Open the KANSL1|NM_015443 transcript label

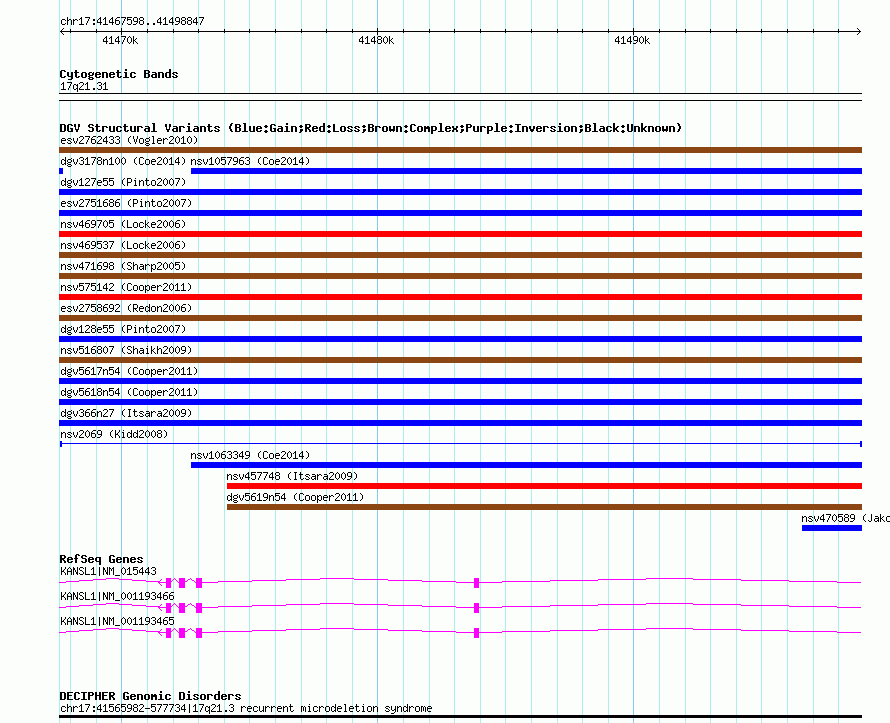[x=108, y=571]
